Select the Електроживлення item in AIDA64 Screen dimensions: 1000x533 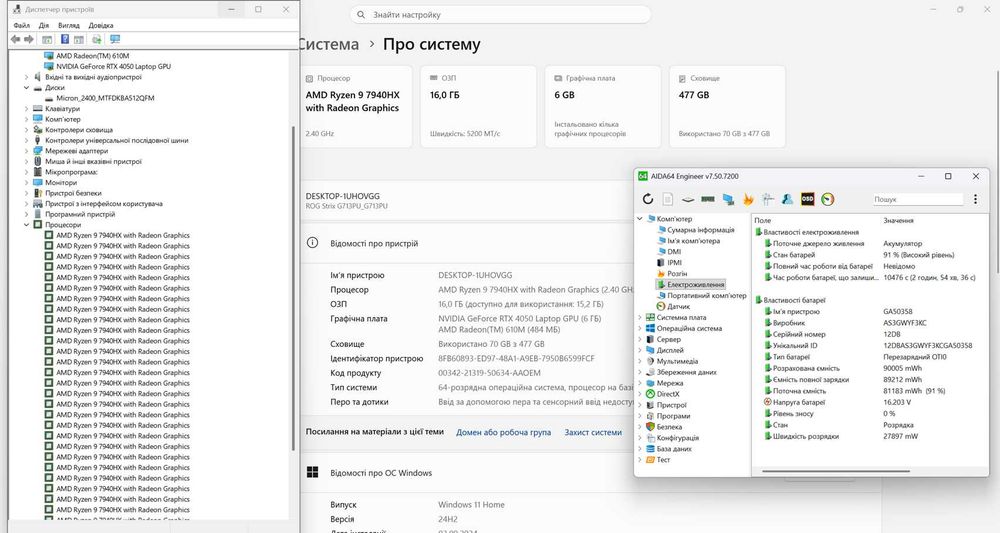click(691, 284)
